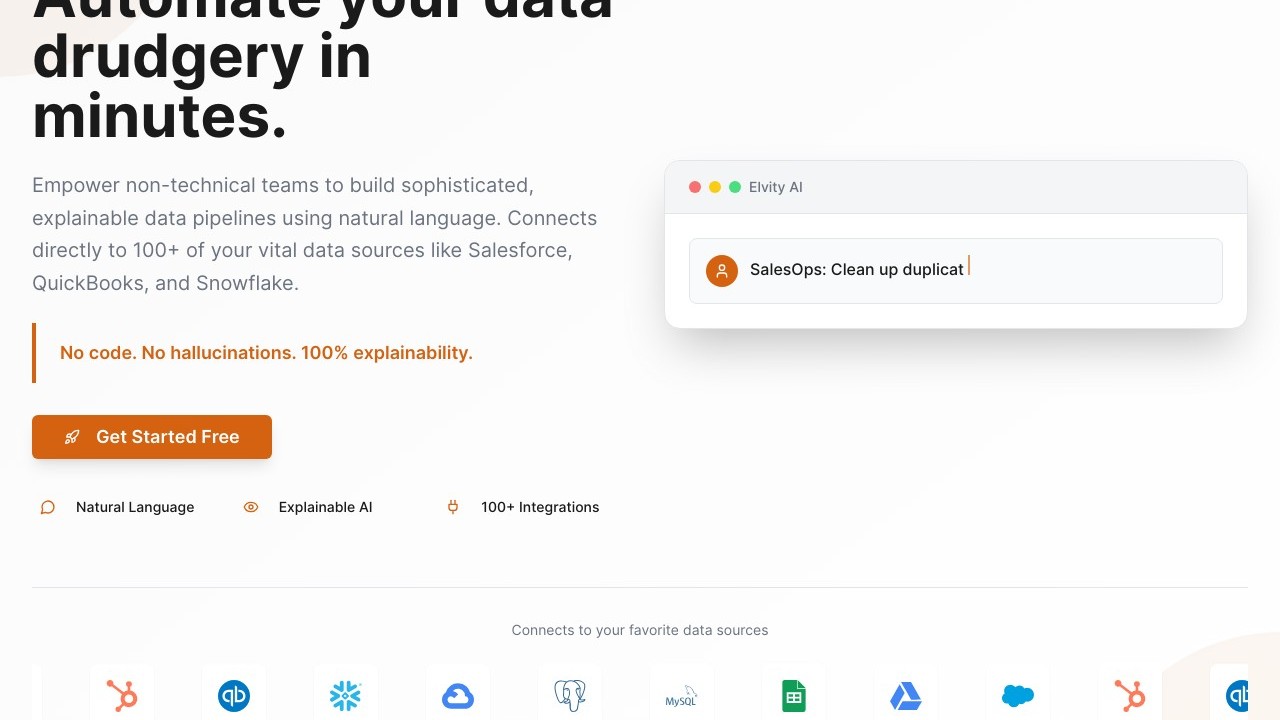Viewport: 1280px width, 720px height.
Task: Choose the Google Sheets icon
Action: (794, 696)
